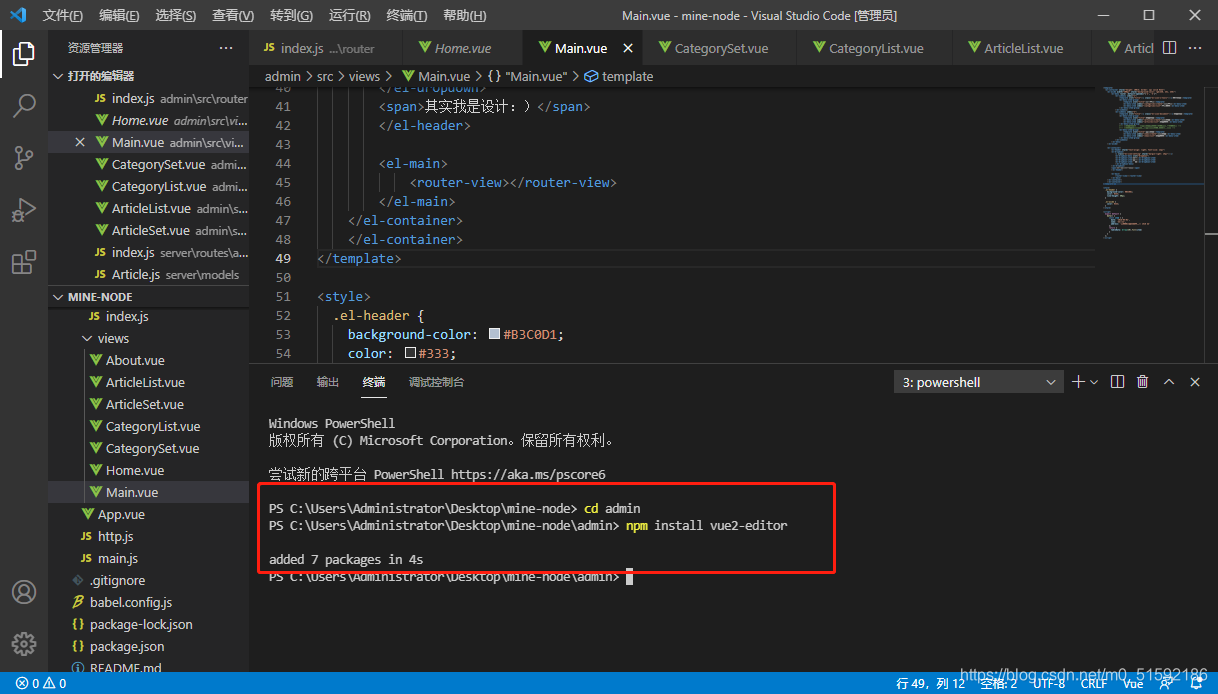Image resolution: width=1218 pixels, height=694 pixels.
Task: Click the 行 49, 列 12 cursor position status
Action: click(931, 684)
